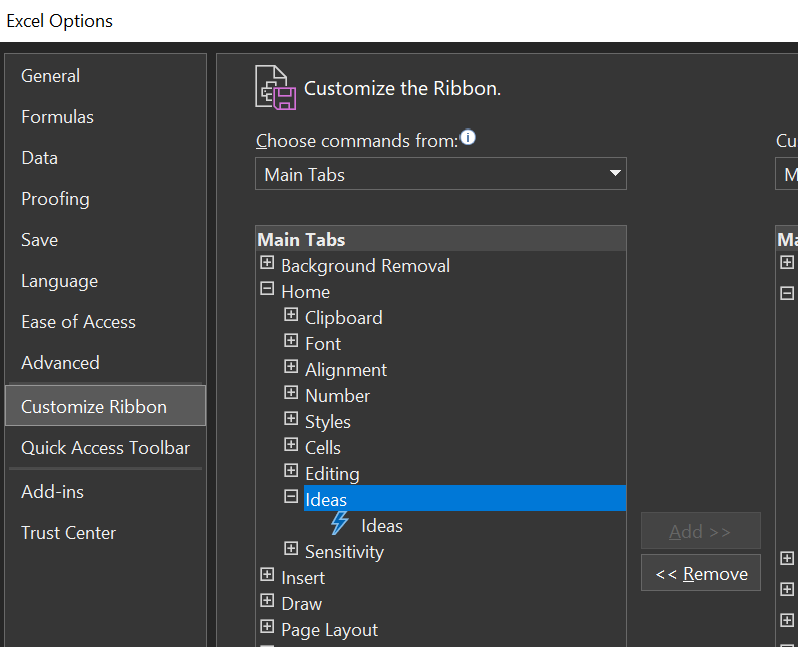This screenshot has height=647, width=798.
Task: Expand the Font group plus icon
Action: tap(291, 341)
